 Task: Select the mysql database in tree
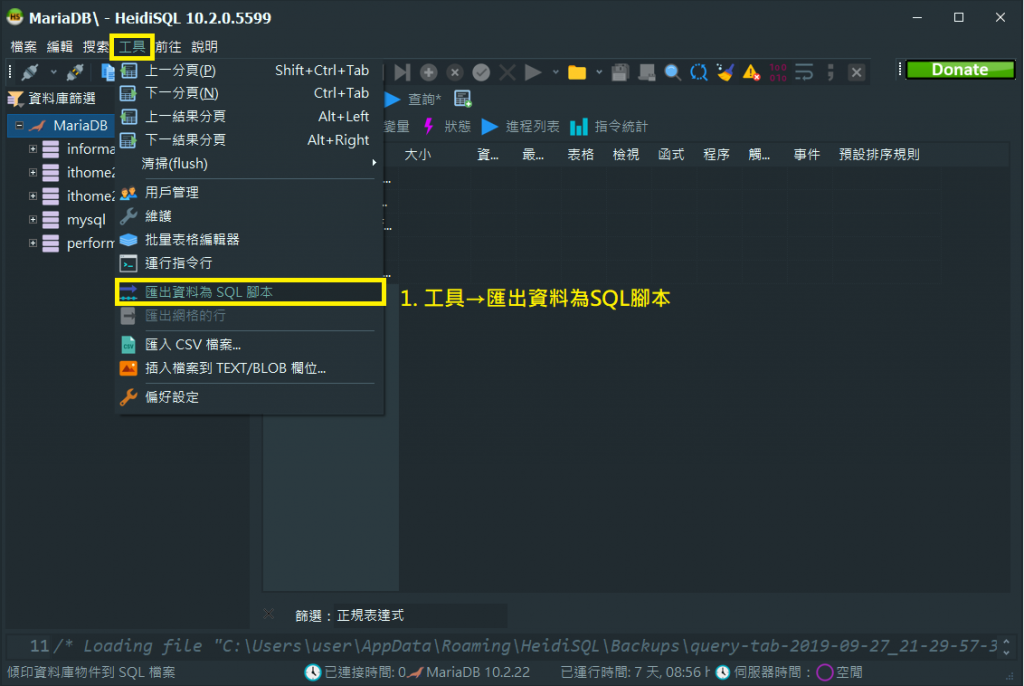tap(86, 220)
